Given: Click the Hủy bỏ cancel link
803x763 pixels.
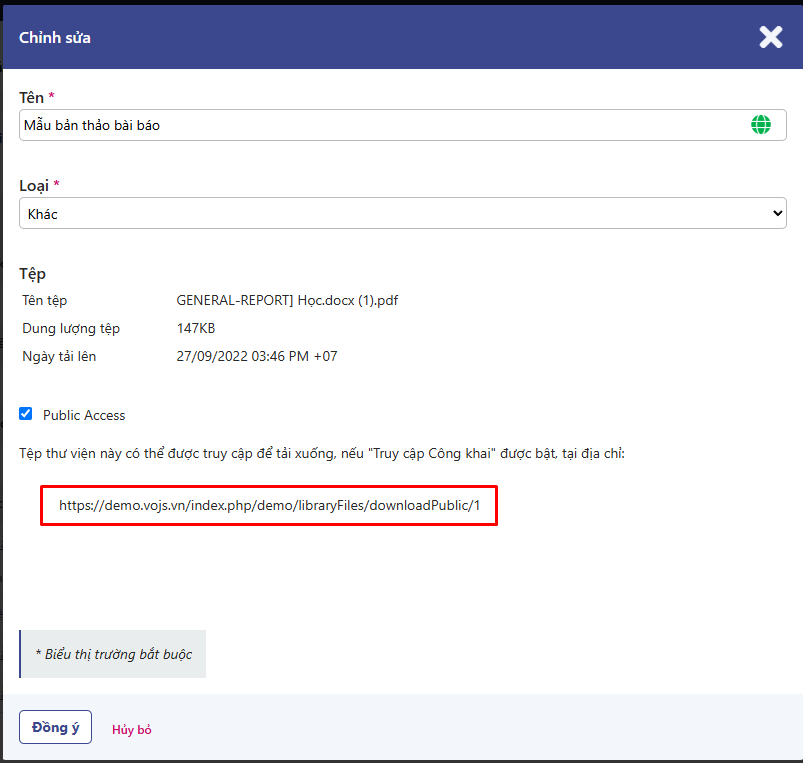Looking at the screenshot, I should tap(131, 730).
